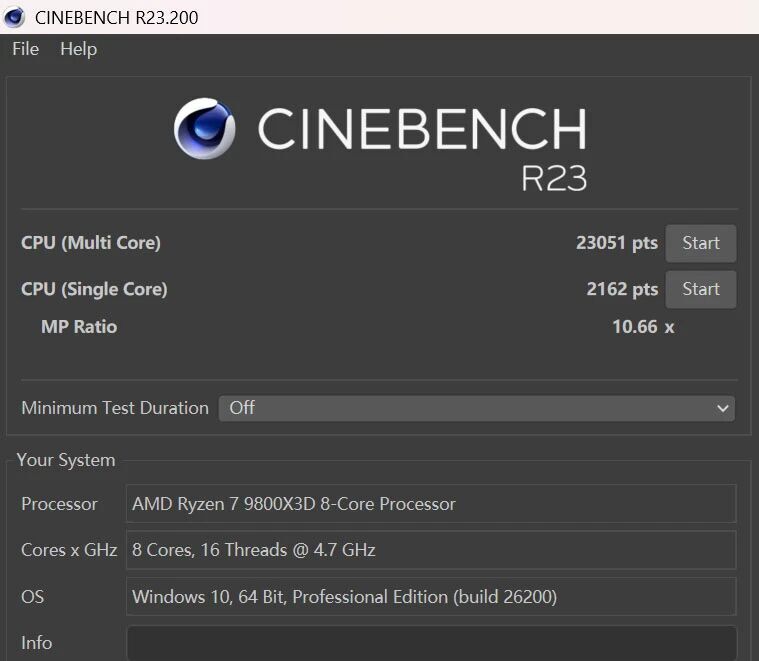Click the CPU (Multi Core) label
Viewport: 759px width, 661px height.
pos(91,243)
